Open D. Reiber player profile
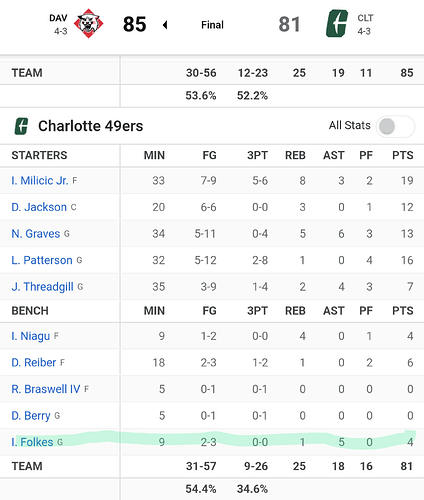424x500 pixels. (x=34, y=362)
